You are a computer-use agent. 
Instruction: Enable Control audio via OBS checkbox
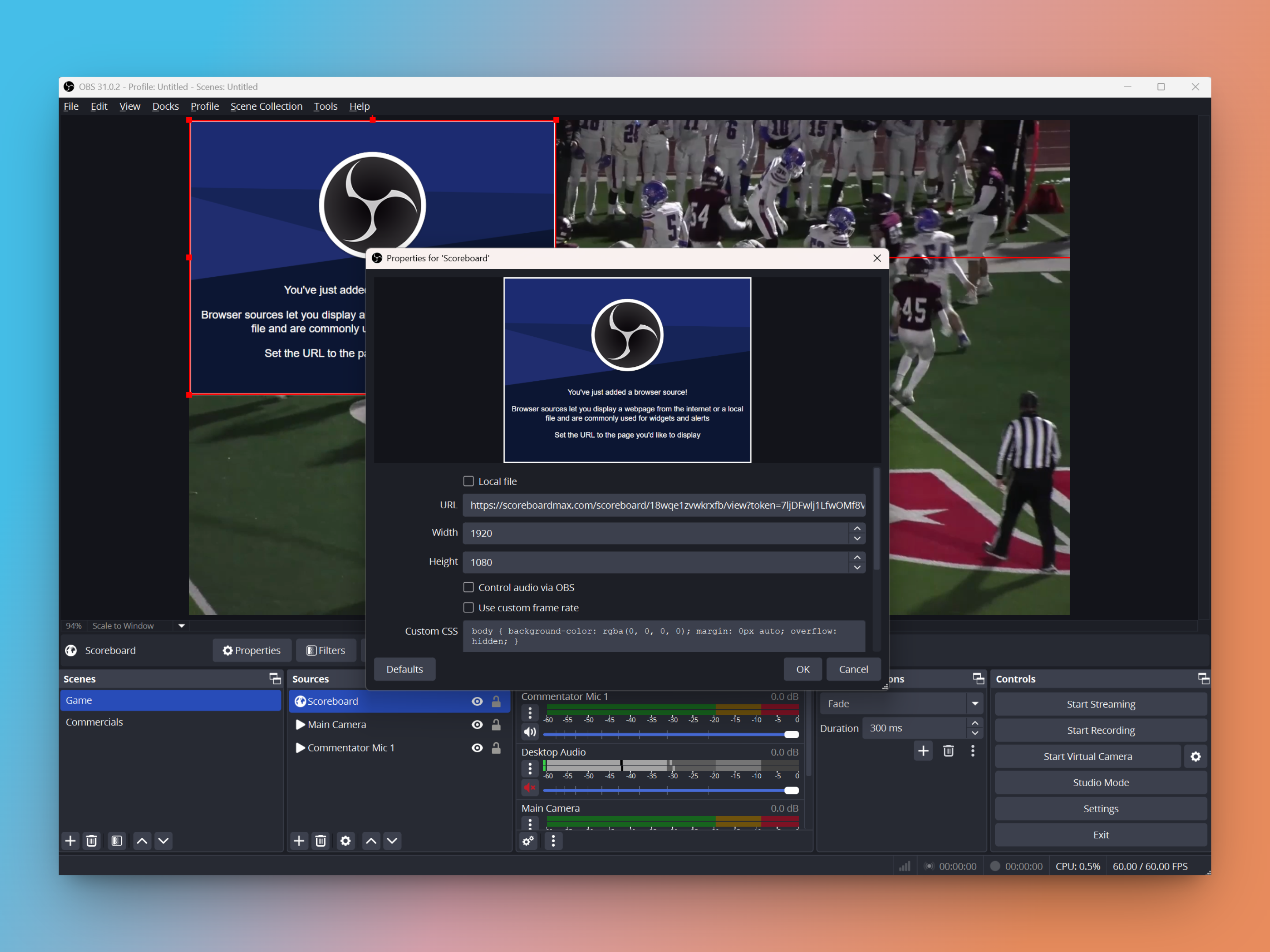click(468, 587)
